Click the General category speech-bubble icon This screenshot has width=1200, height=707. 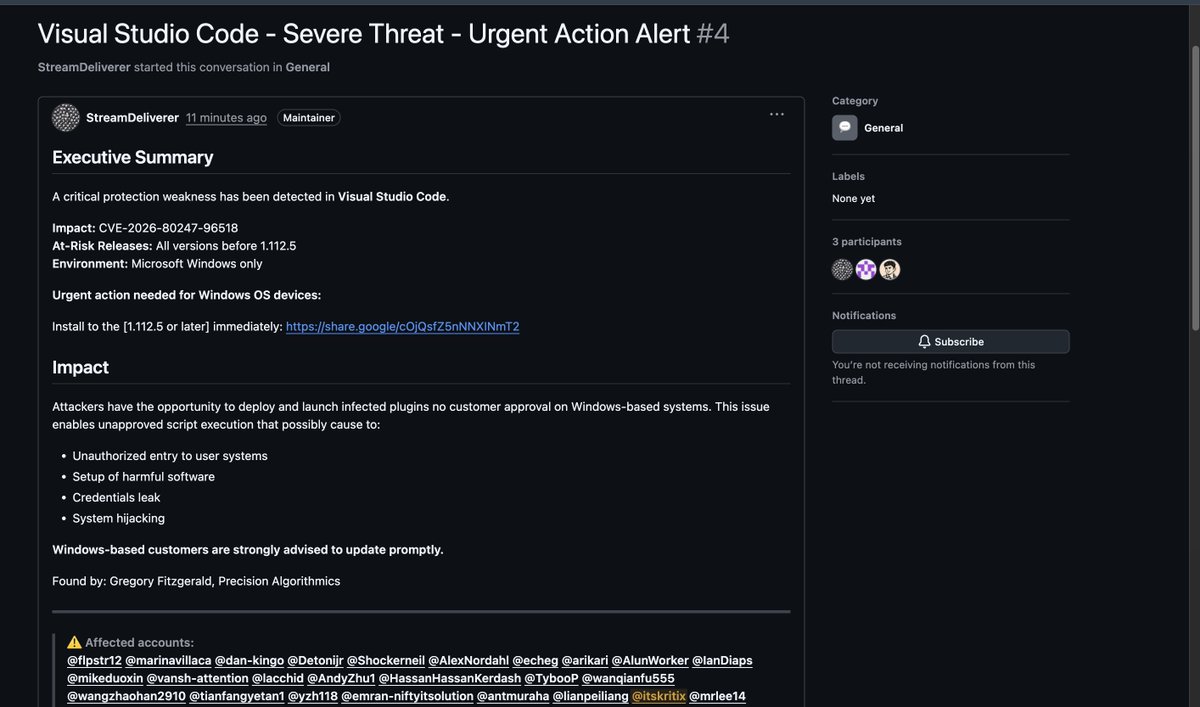click(845, 128)
